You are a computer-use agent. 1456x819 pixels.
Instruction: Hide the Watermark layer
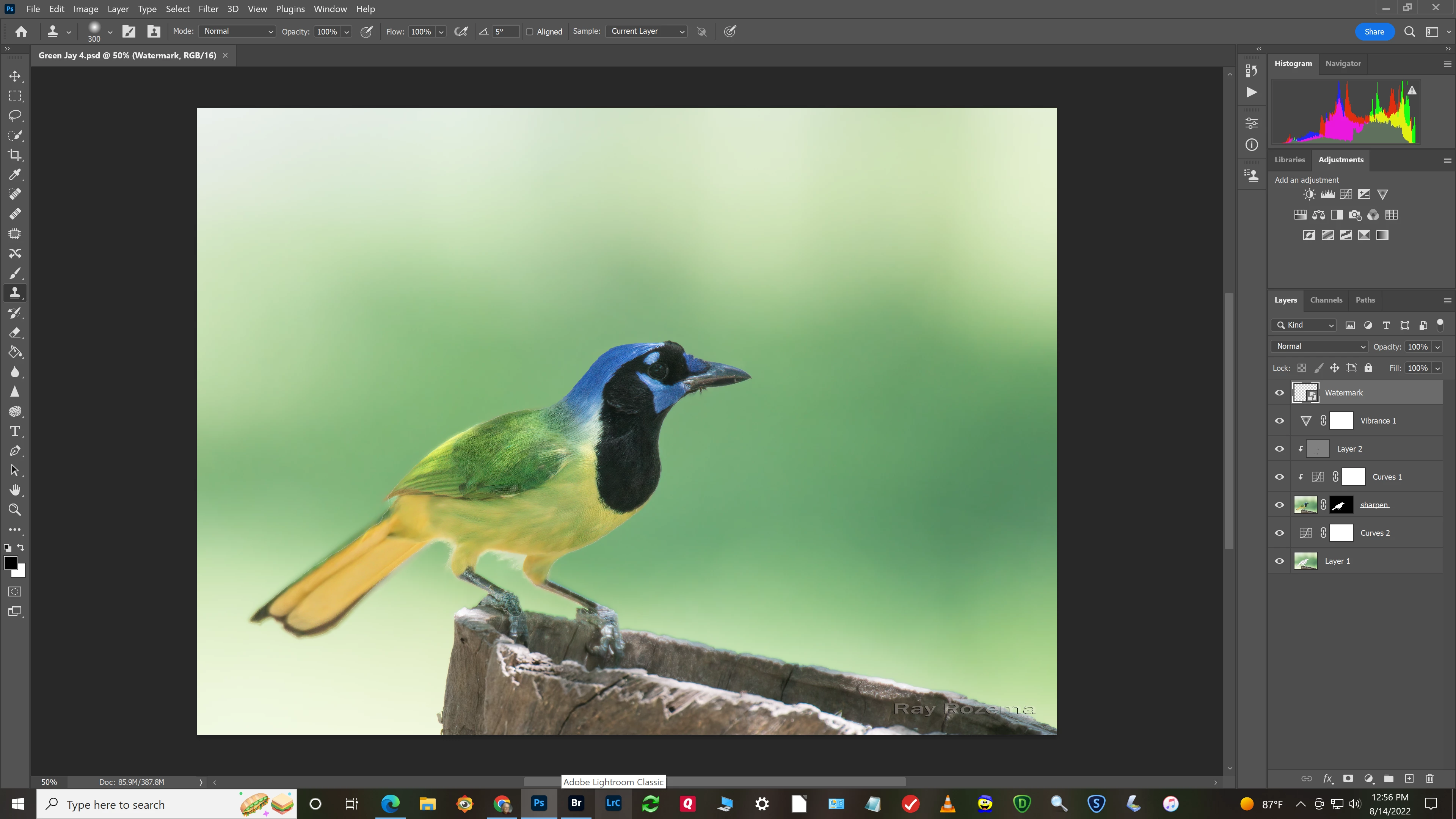click(1280, 393)
